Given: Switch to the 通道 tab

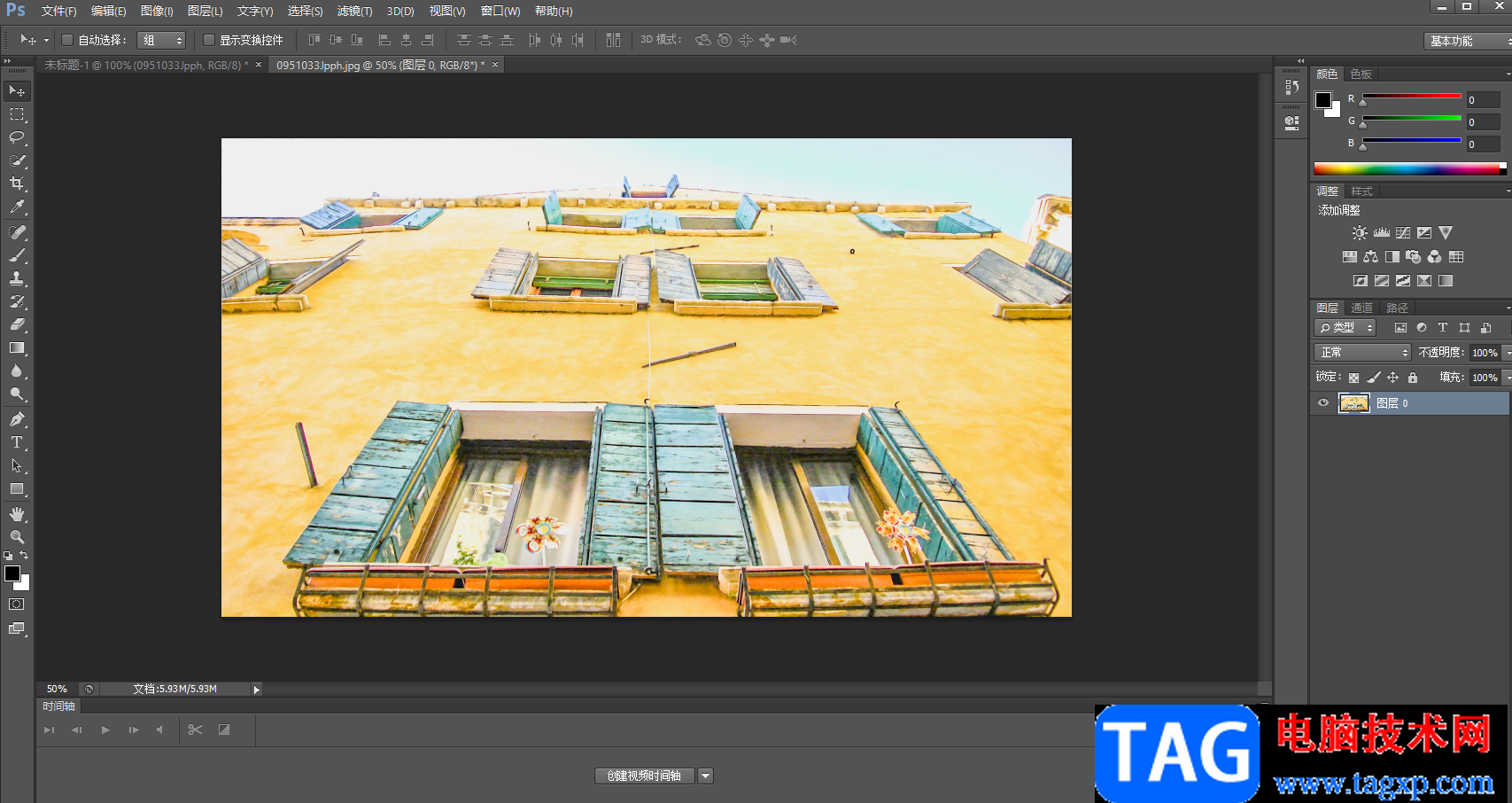Looking at the screenshot, I should pos(1361,308).
